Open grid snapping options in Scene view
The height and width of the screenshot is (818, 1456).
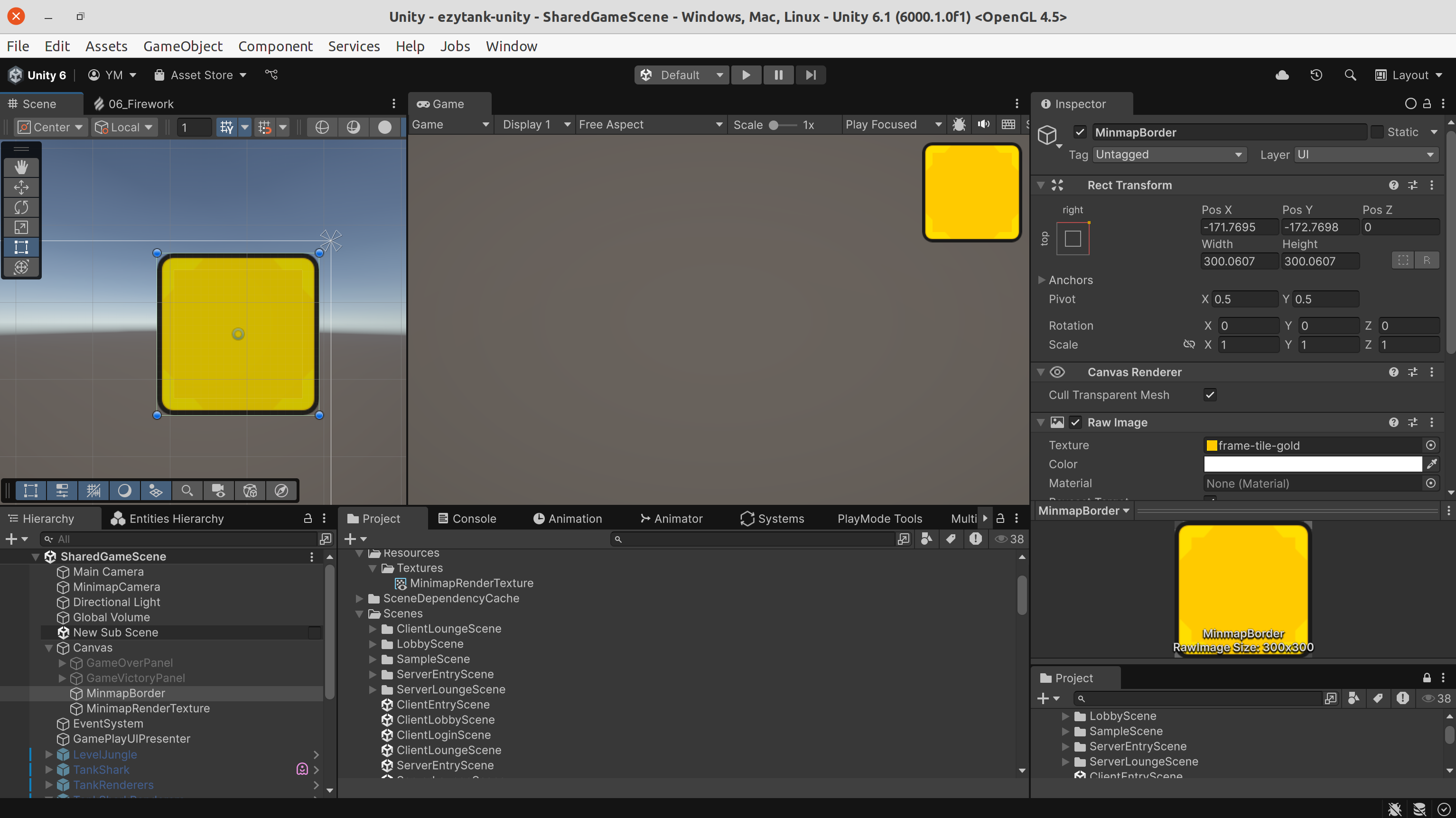point(283,127)
